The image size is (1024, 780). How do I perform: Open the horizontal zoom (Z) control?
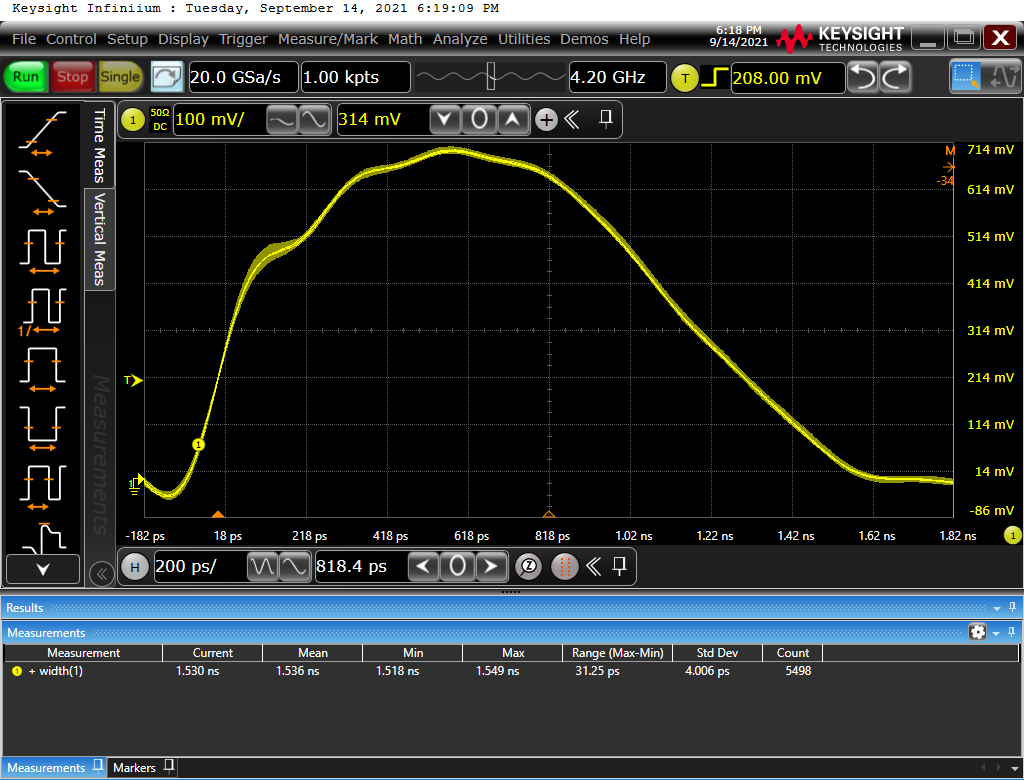tap(529, 567)
